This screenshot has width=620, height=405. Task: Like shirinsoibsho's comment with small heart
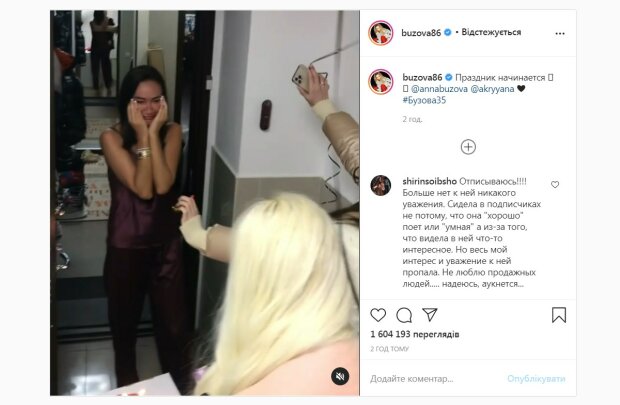point(555,184)
